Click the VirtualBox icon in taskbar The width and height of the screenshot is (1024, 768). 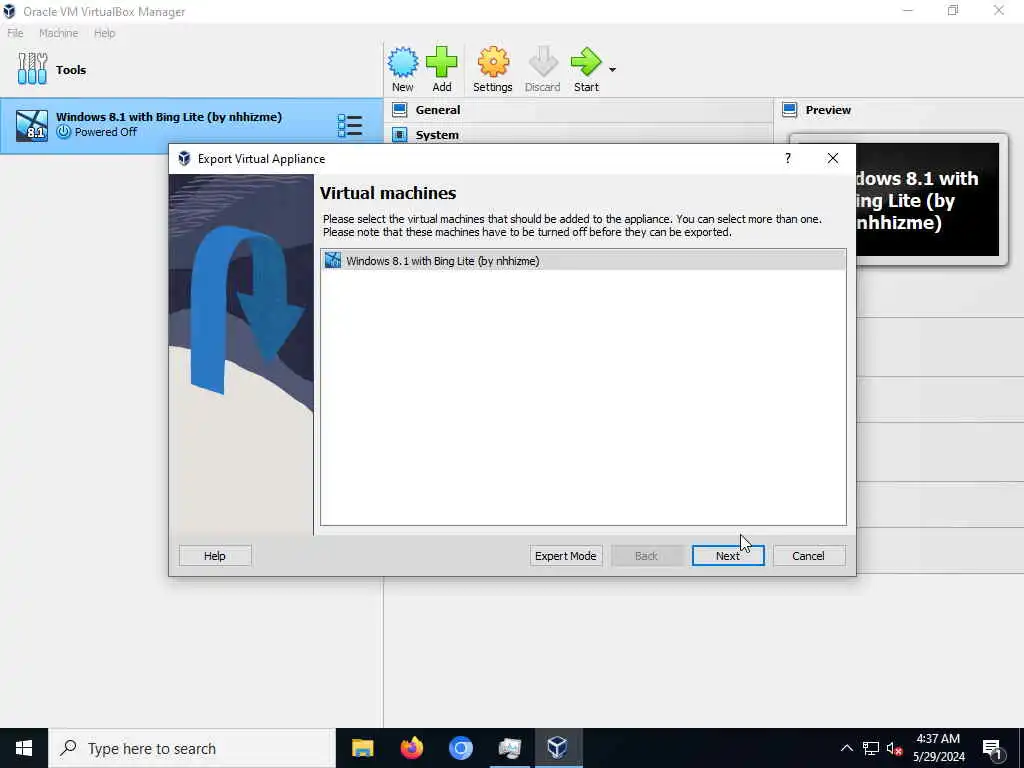(558, 748)
